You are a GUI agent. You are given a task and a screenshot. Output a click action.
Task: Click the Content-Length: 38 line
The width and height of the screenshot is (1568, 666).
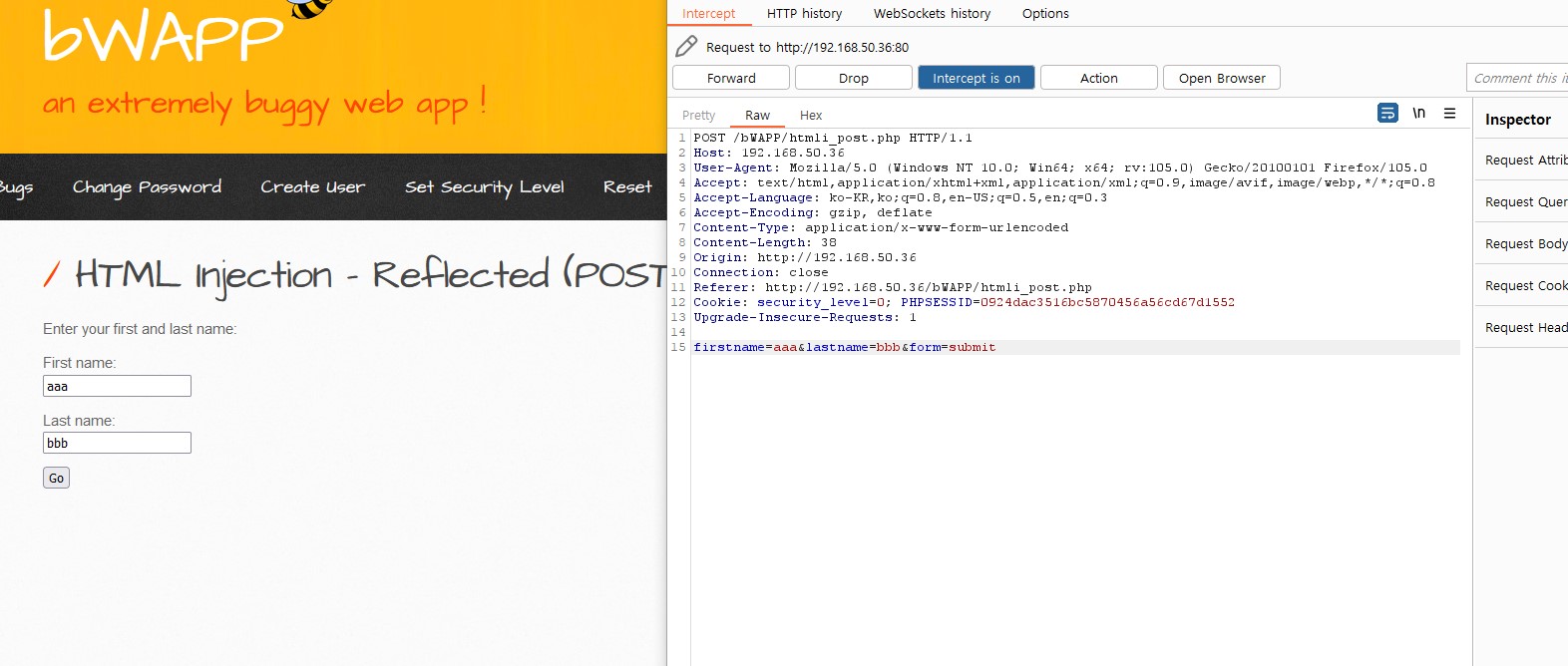(x=764, y=242)
